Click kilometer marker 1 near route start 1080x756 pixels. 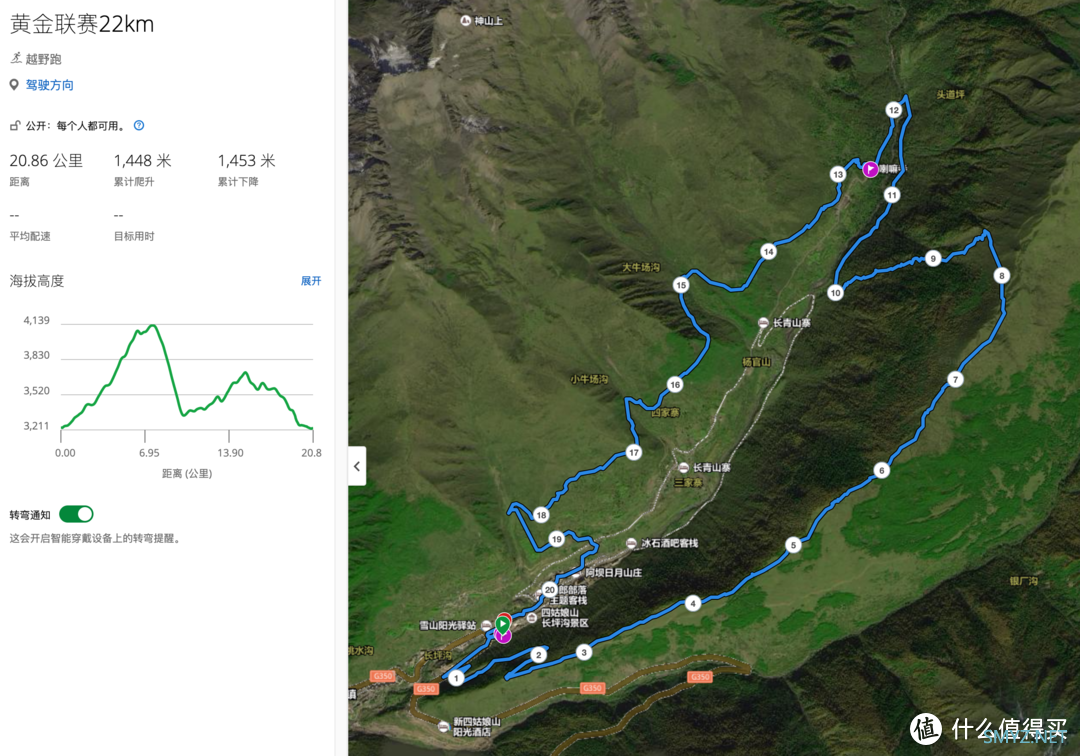click(456, 678)
